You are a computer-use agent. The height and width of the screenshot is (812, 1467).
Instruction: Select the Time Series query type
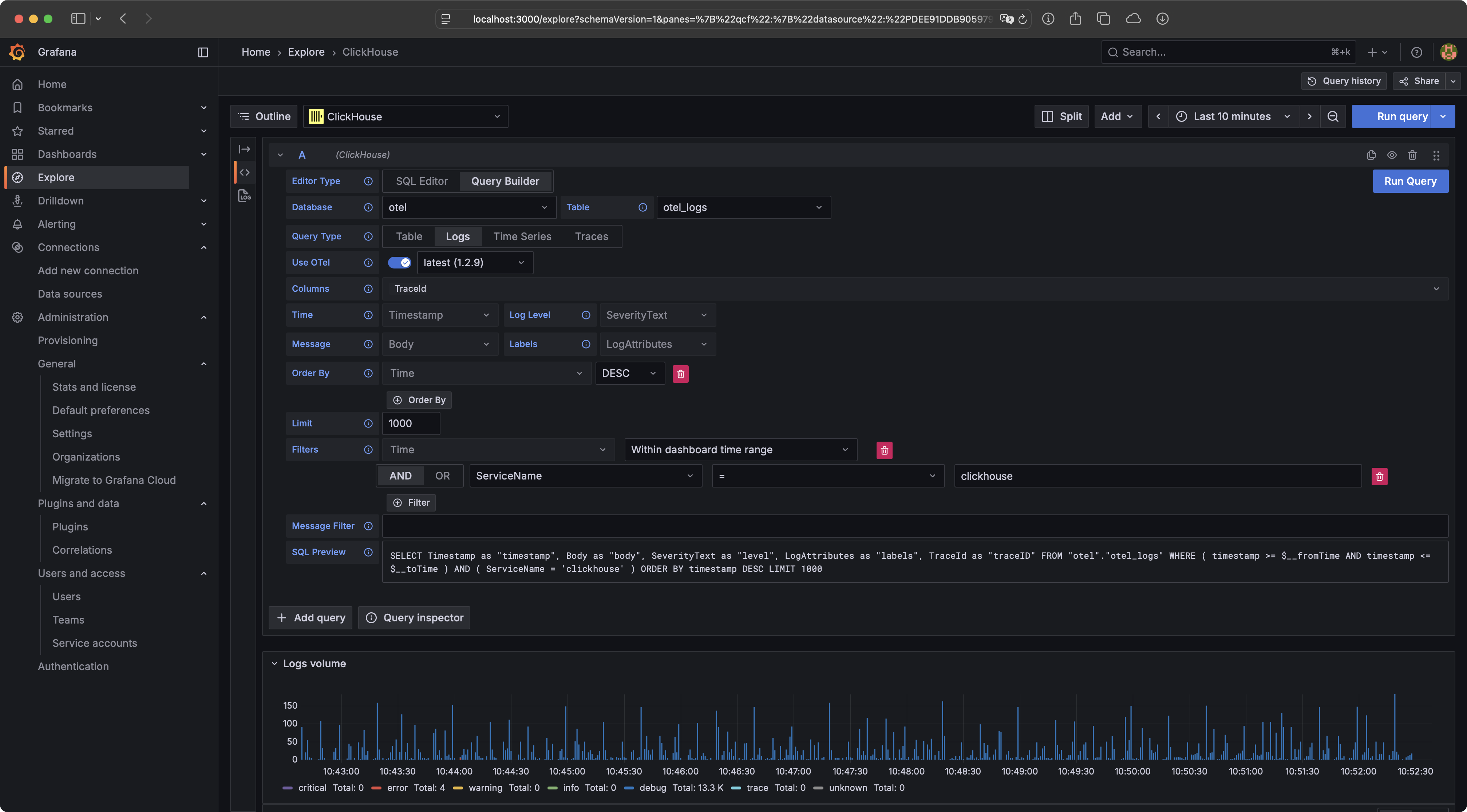(x=522, y=236)
